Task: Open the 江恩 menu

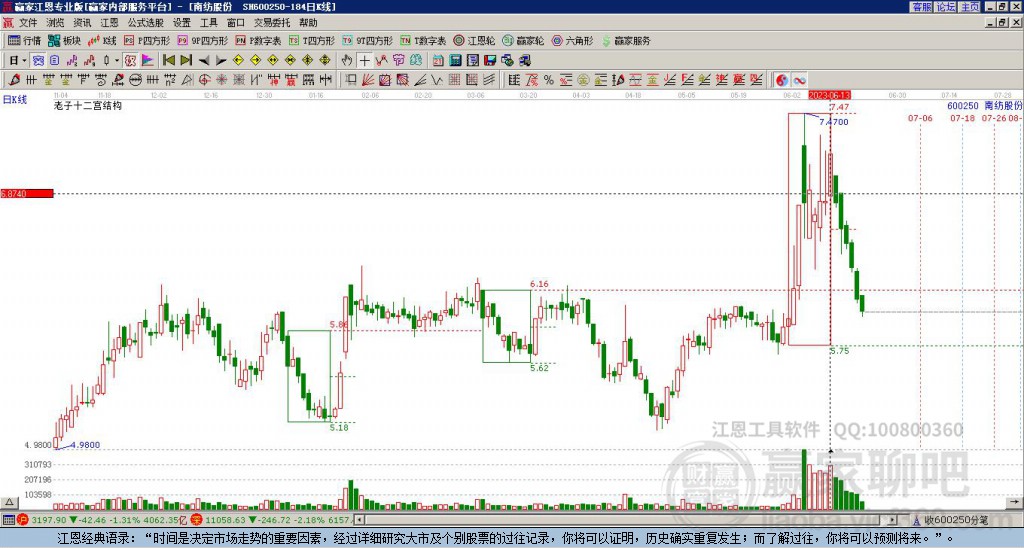Action: pyautogui.click(x=109, y=23)
